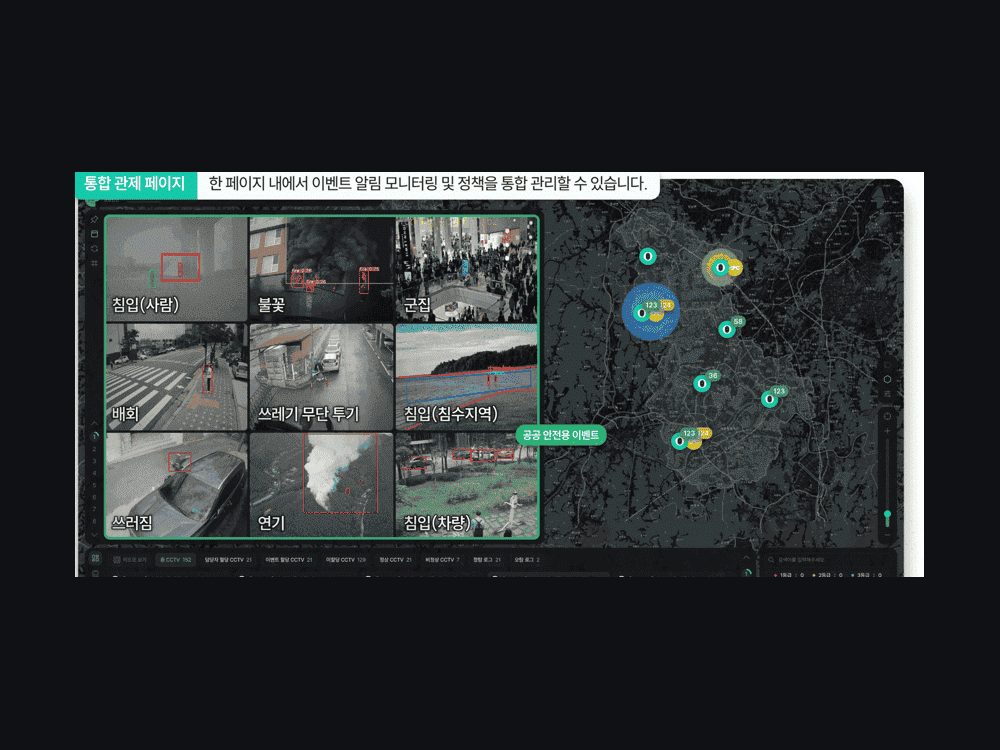
Task: Select the 오탐 로그 2 tab
Action: point(527,560)
